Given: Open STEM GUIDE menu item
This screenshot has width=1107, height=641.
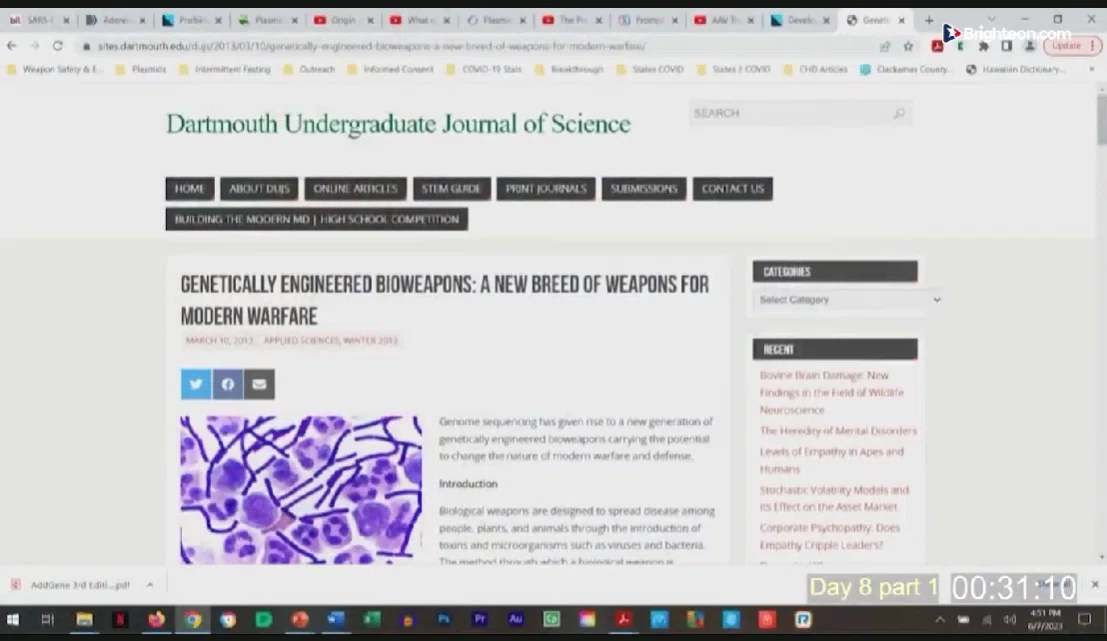Looking at the screenshot, I should (x=451, y=188).
